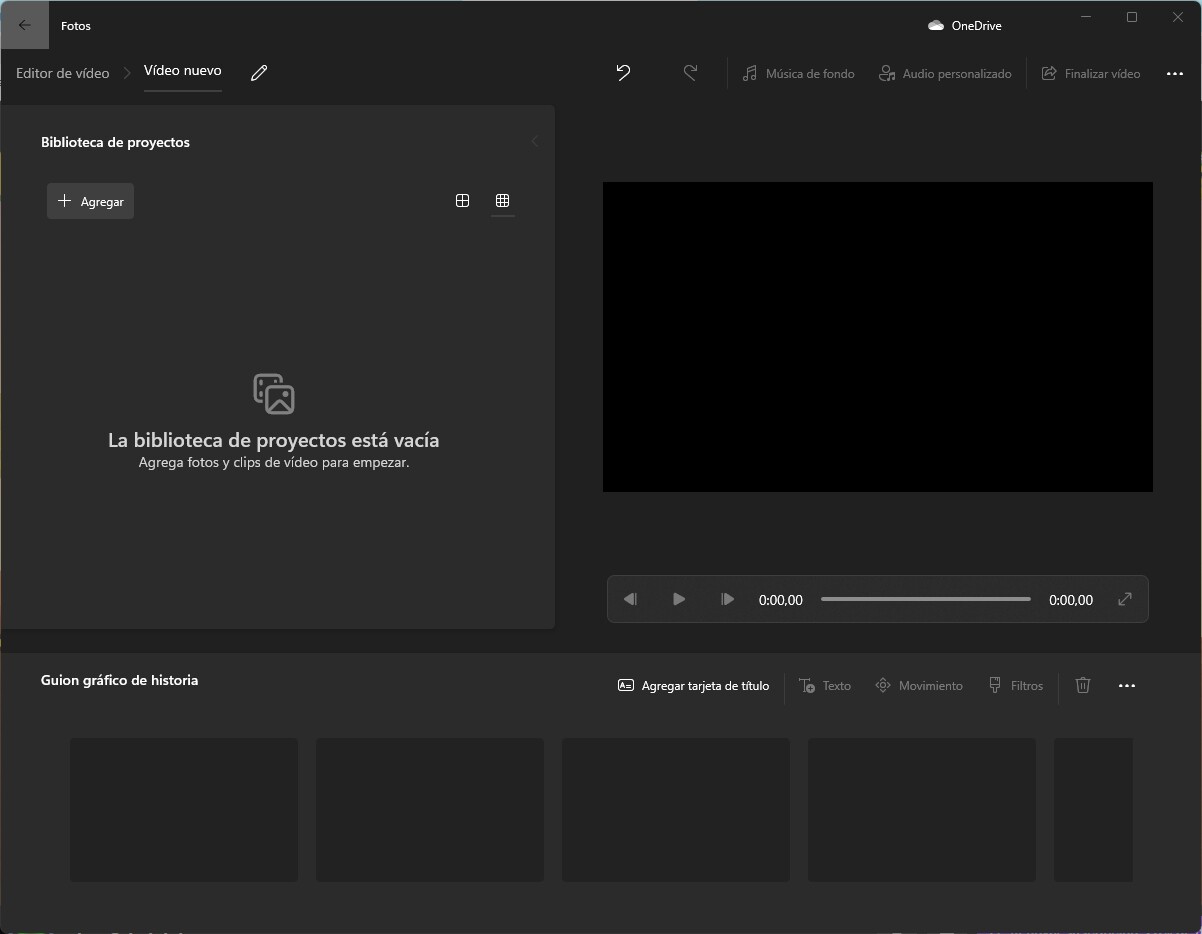Open the storyboard overflow menu

1128,685
